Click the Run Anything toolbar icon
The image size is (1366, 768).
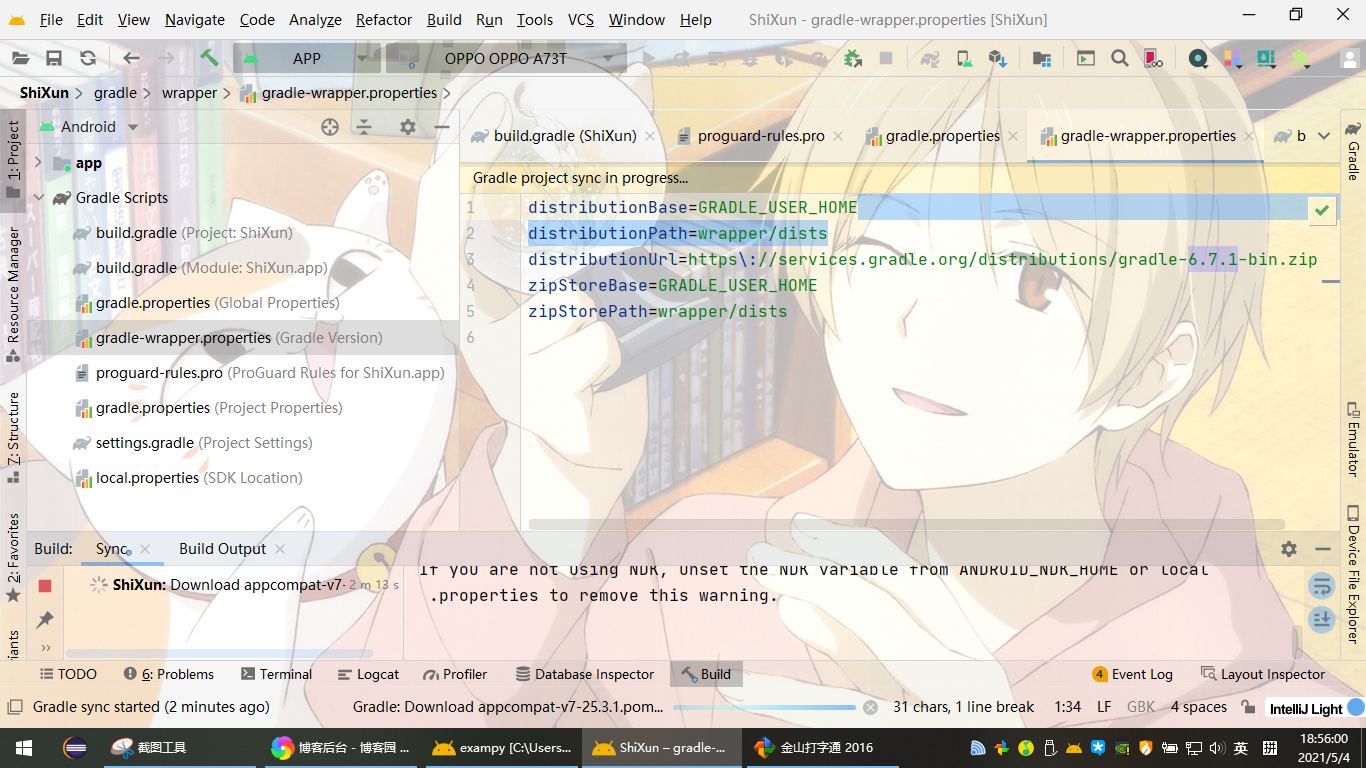(x=1086, y=59)
